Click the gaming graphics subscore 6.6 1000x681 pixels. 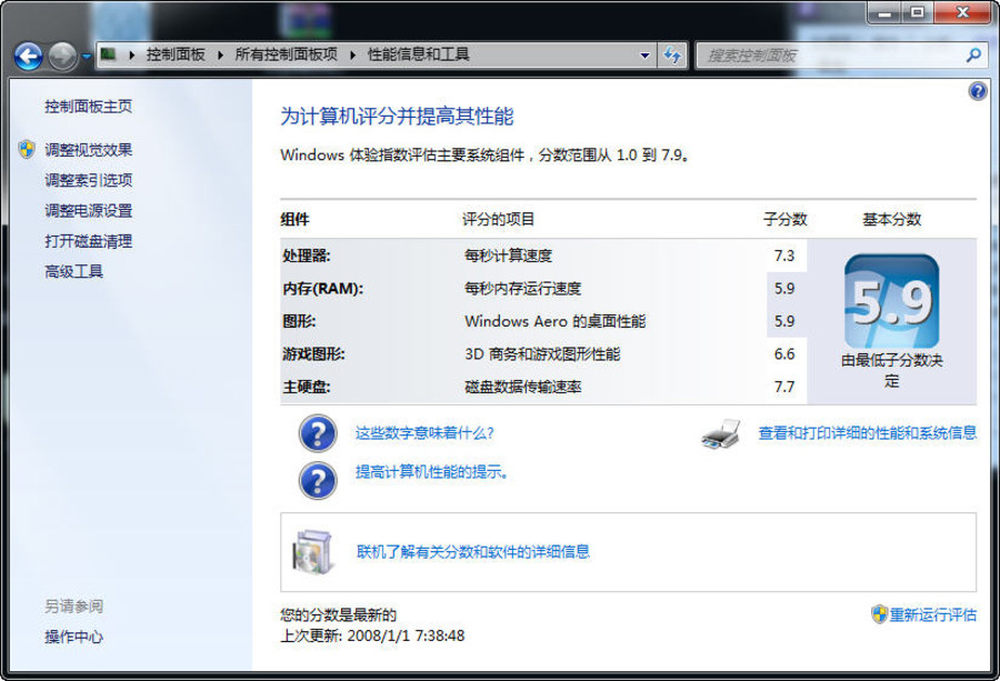[784, 355]
